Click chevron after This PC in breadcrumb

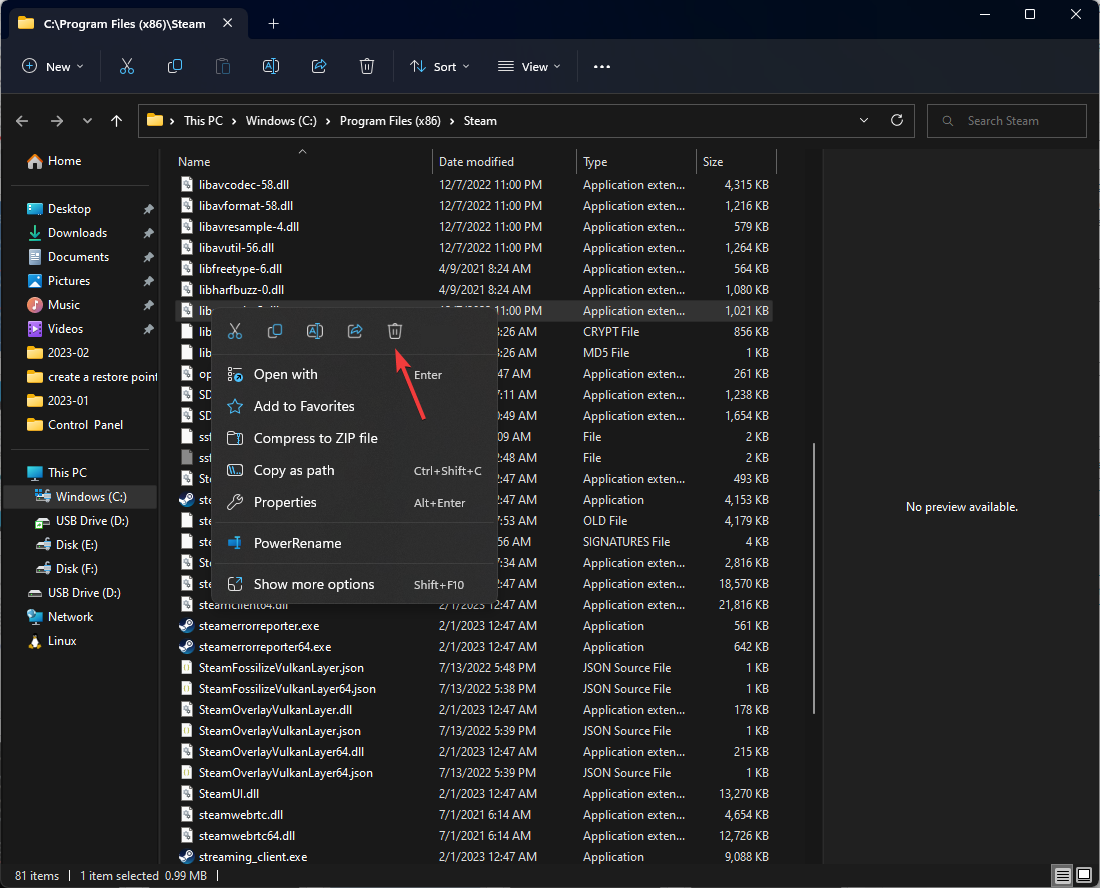[234, 121]
